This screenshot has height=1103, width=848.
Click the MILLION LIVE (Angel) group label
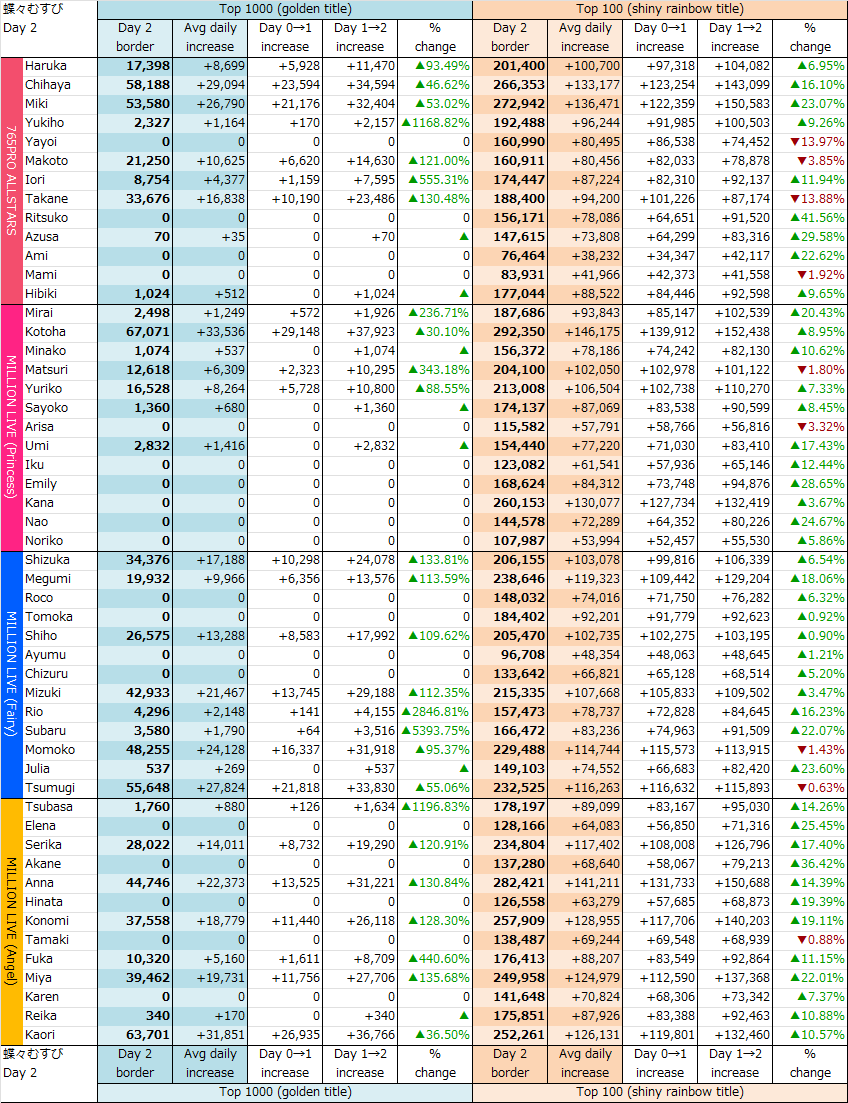11,921
